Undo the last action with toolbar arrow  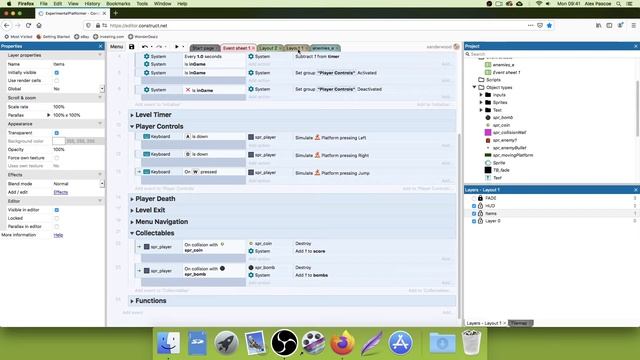[144, 47]
